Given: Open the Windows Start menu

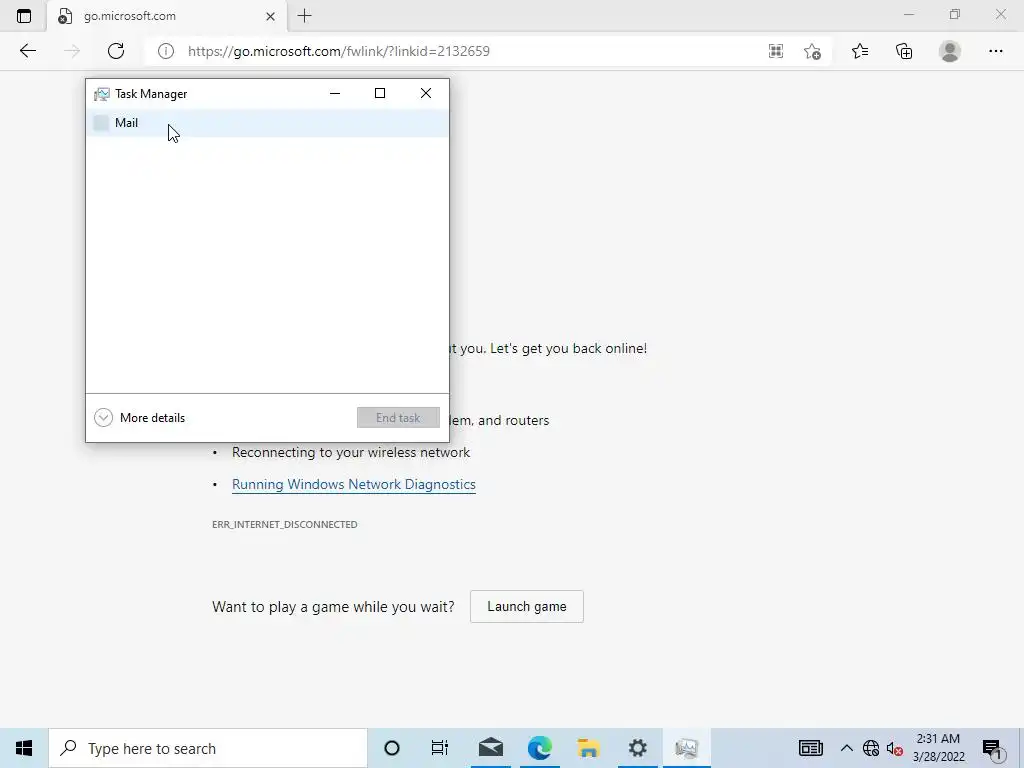Looking at the screenshot, I should point(24,748).
